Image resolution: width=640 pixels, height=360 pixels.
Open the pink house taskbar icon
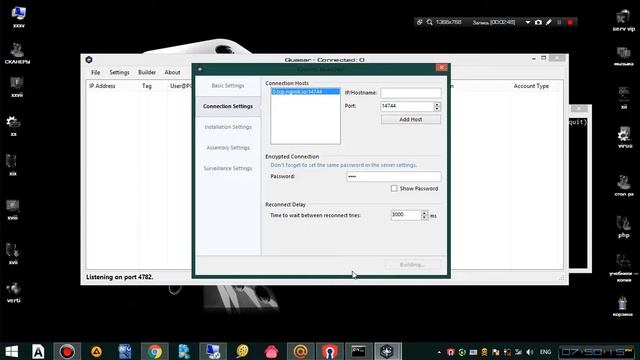[271, 351]
